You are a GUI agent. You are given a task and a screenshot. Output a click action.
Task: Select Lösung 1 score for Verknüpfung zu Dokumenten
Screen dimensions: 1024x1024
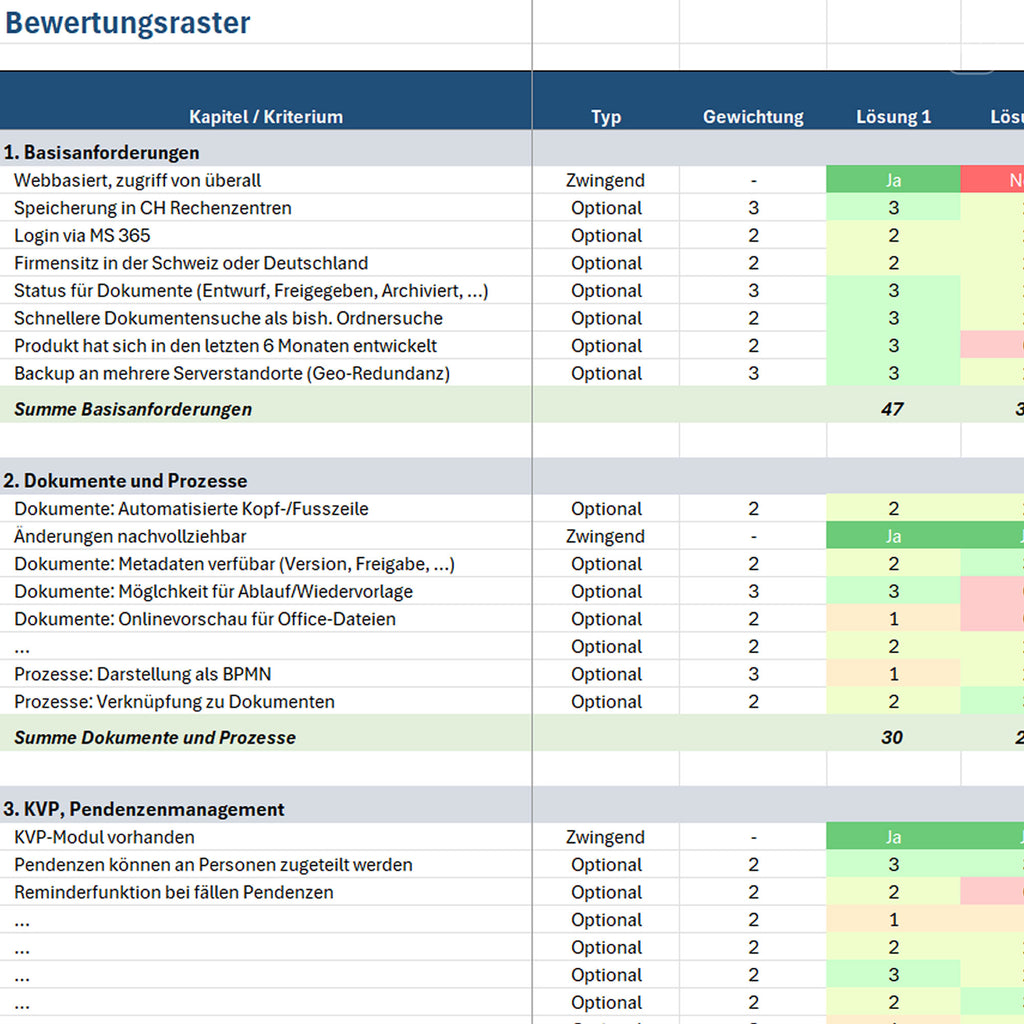point(893,701)
